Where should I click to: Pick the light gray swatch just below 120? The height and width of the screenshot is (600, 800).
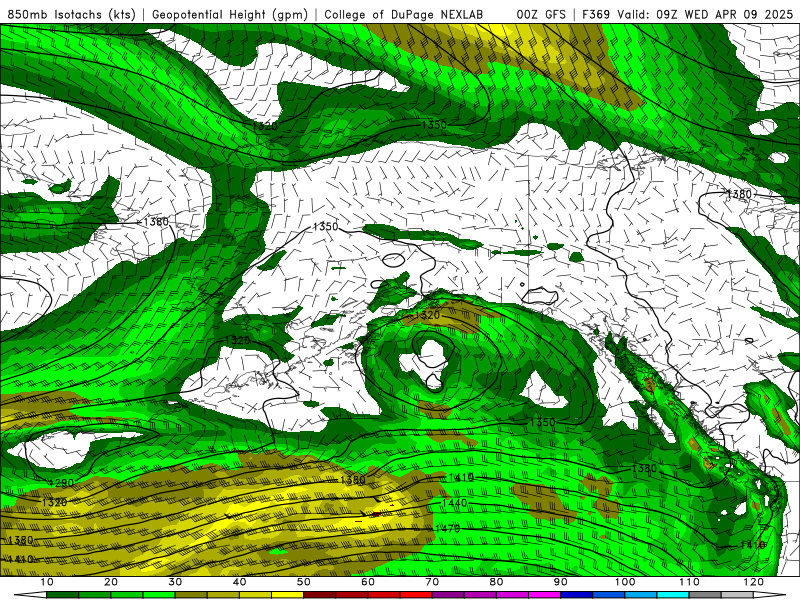click(737, 595)
